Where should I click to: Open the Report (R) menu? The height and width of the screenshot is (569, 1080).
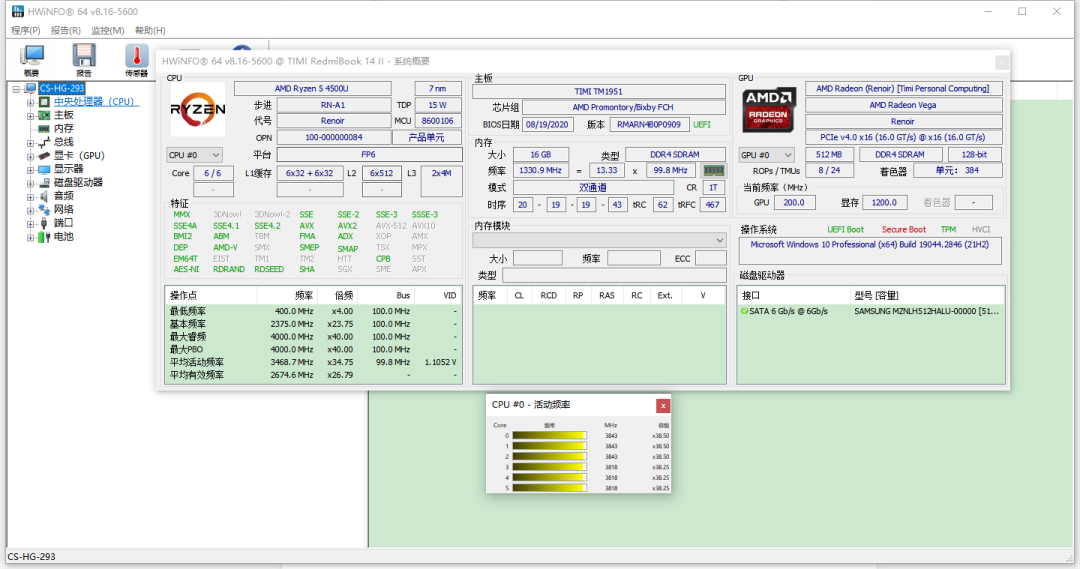[x=65, y=30]
